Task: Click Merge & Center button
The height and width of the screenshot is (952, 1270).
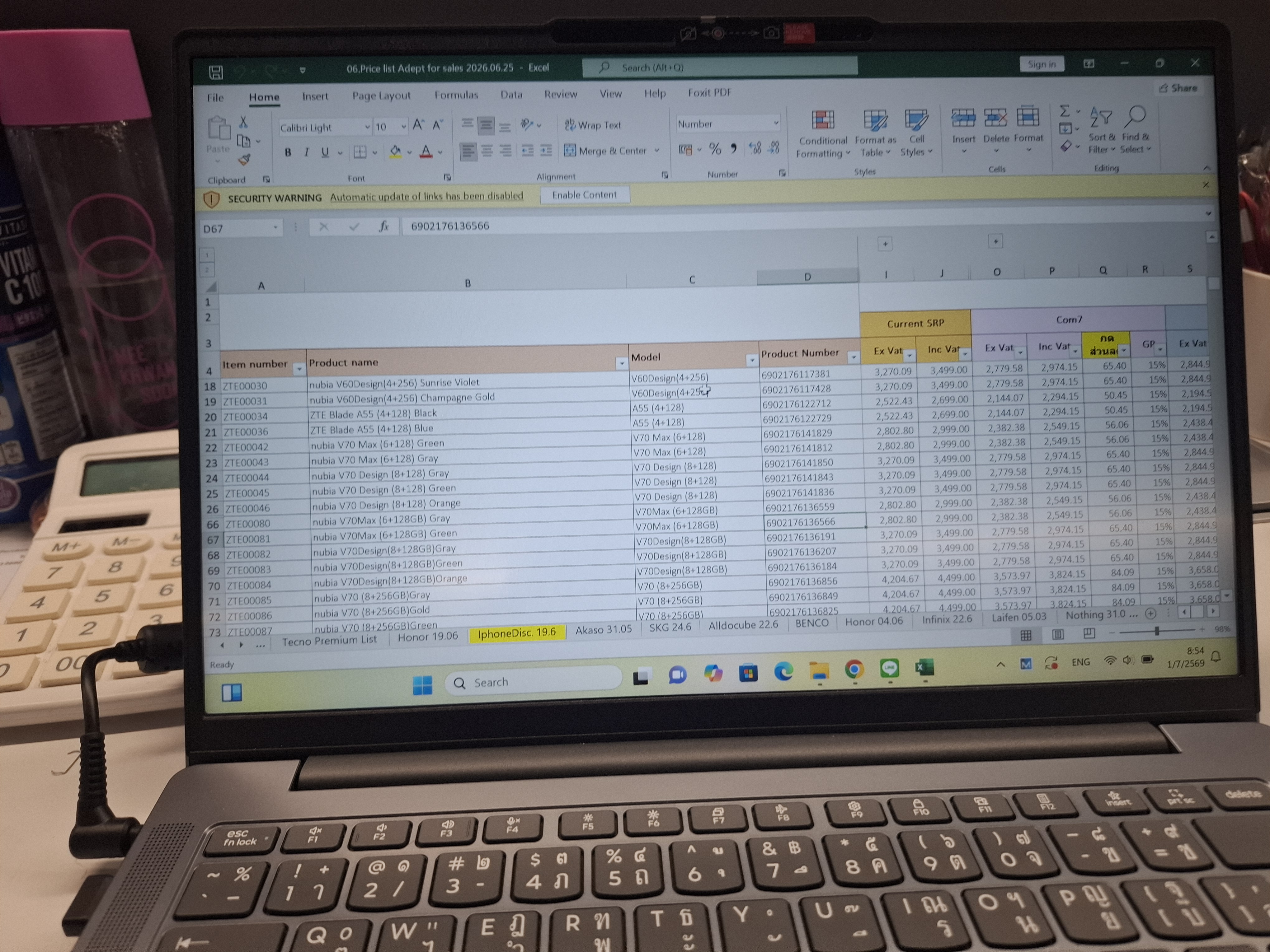Action: click(x=606, y=150)
